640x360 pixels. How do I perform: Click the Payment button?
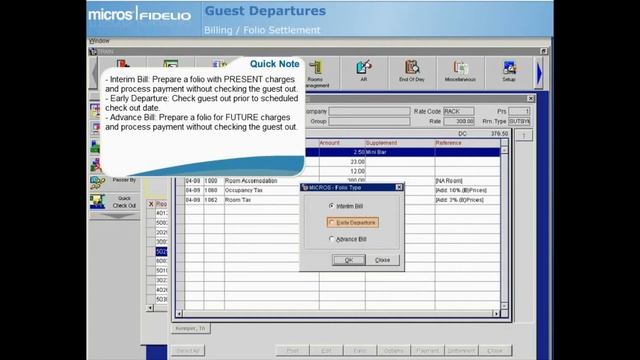[x=427, y=351]
